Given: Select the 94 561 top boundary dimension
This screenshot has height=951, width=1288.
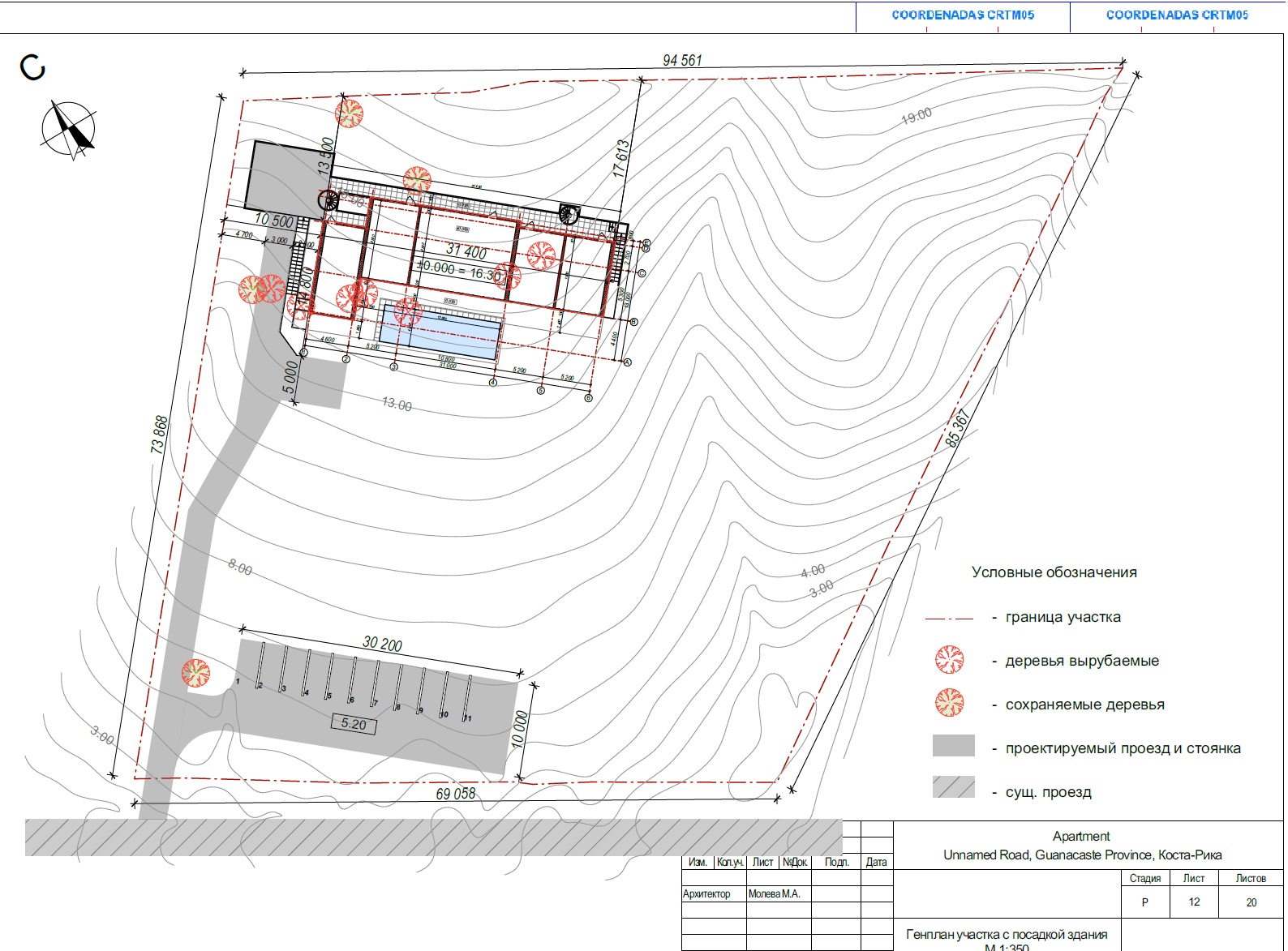Looking at the screenshot, I should 682,60.
